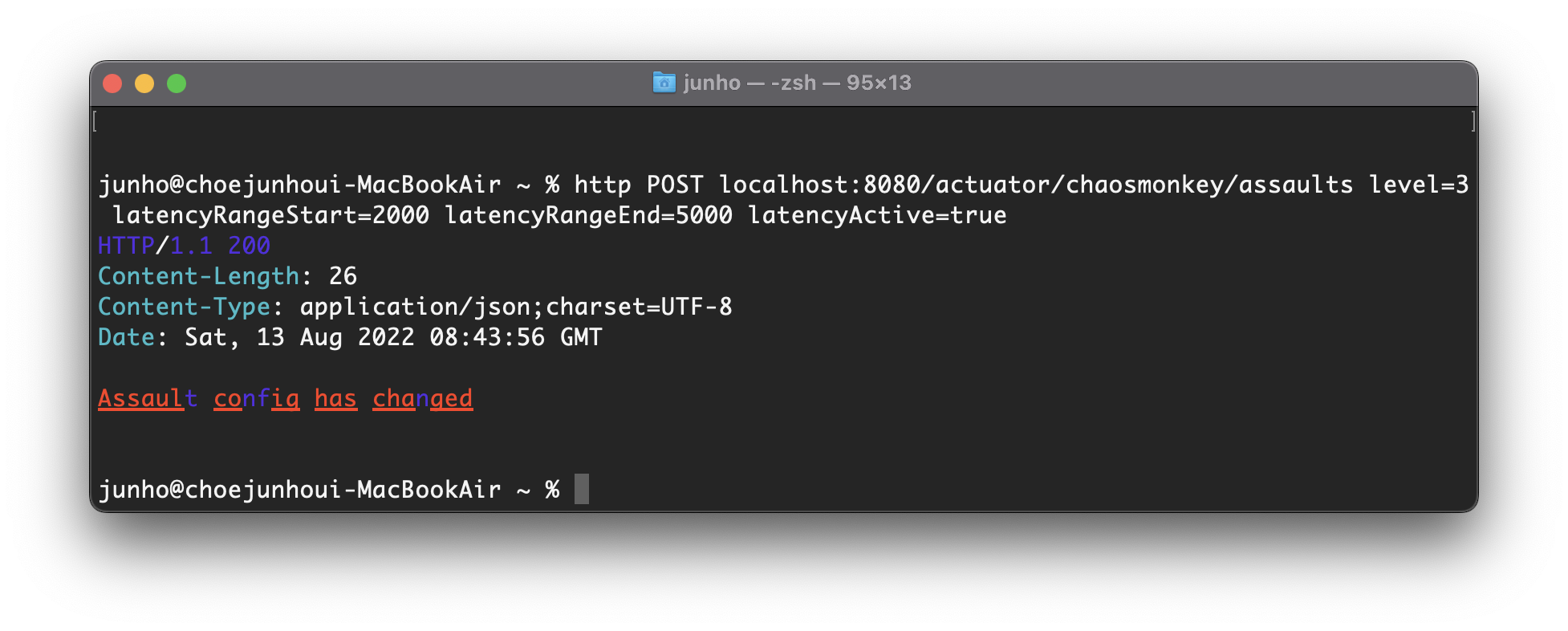Click the localhost:8080 actuator URL in the command
The height and width of the screenshot is (631, 1568).
click(1035, 185)
